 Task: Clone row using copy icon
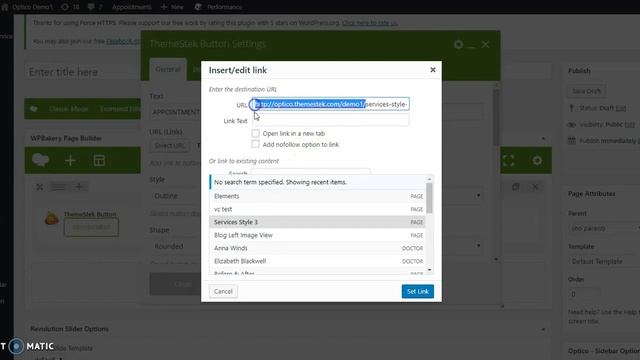516,187
